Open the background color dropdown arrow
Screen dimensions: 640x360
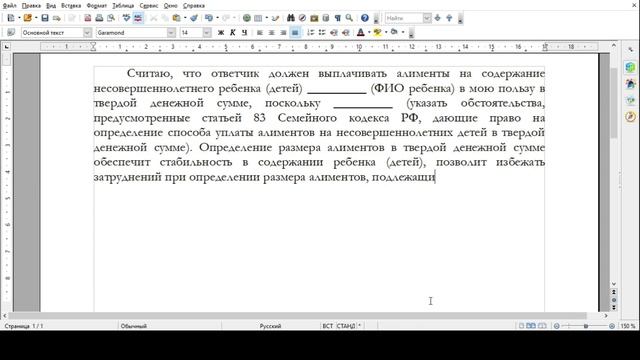click(x=402, y=32)
